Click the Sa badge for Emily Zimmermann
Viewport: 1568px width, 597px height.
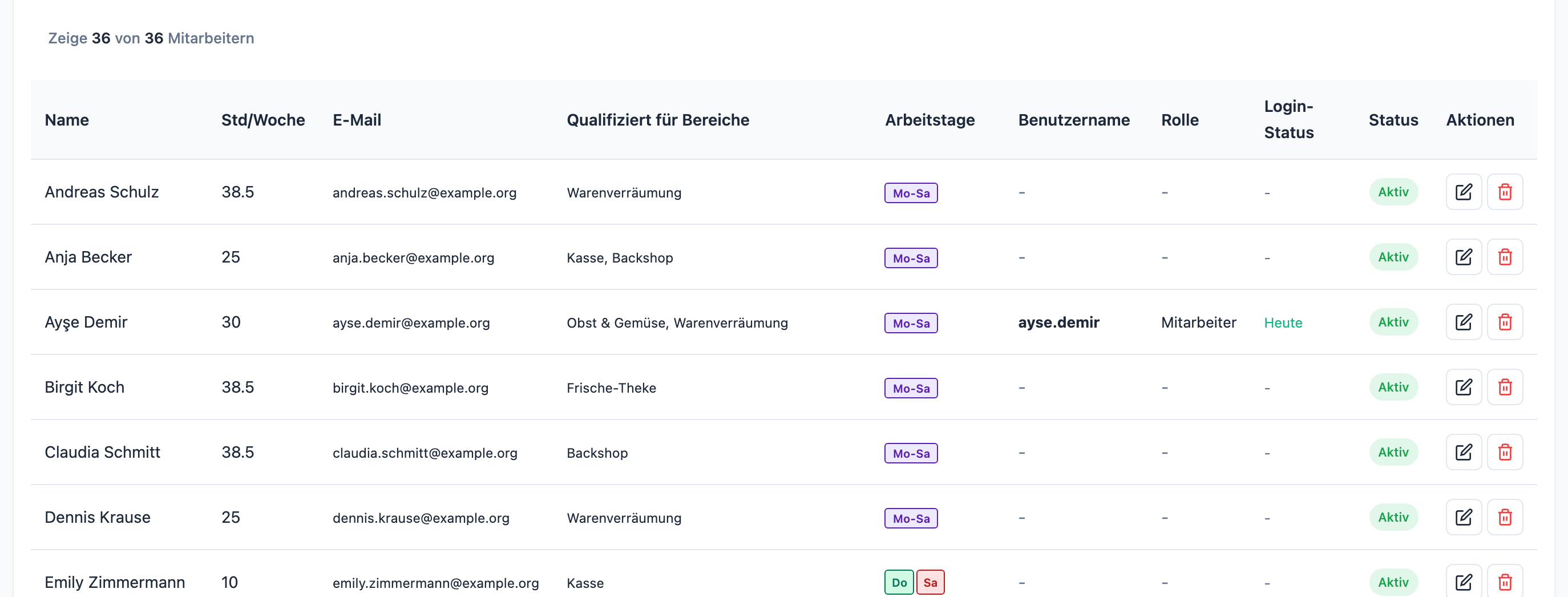pos(930,582)
